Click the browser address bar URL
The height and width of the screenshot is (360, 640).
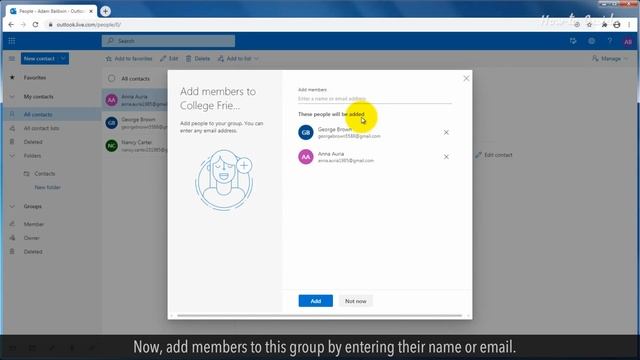tap(89, 24)
